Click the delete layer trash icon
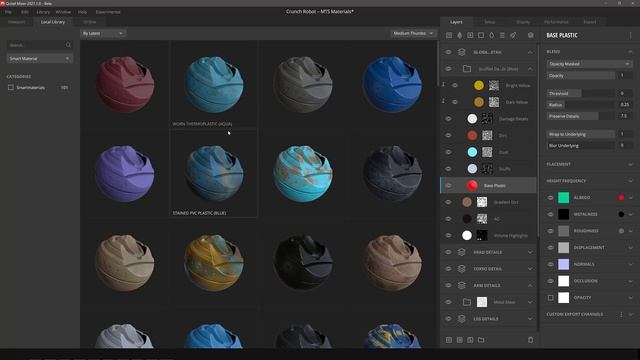Image resolution: width=640 pixels, height=360 pixels. coord(530,340)
